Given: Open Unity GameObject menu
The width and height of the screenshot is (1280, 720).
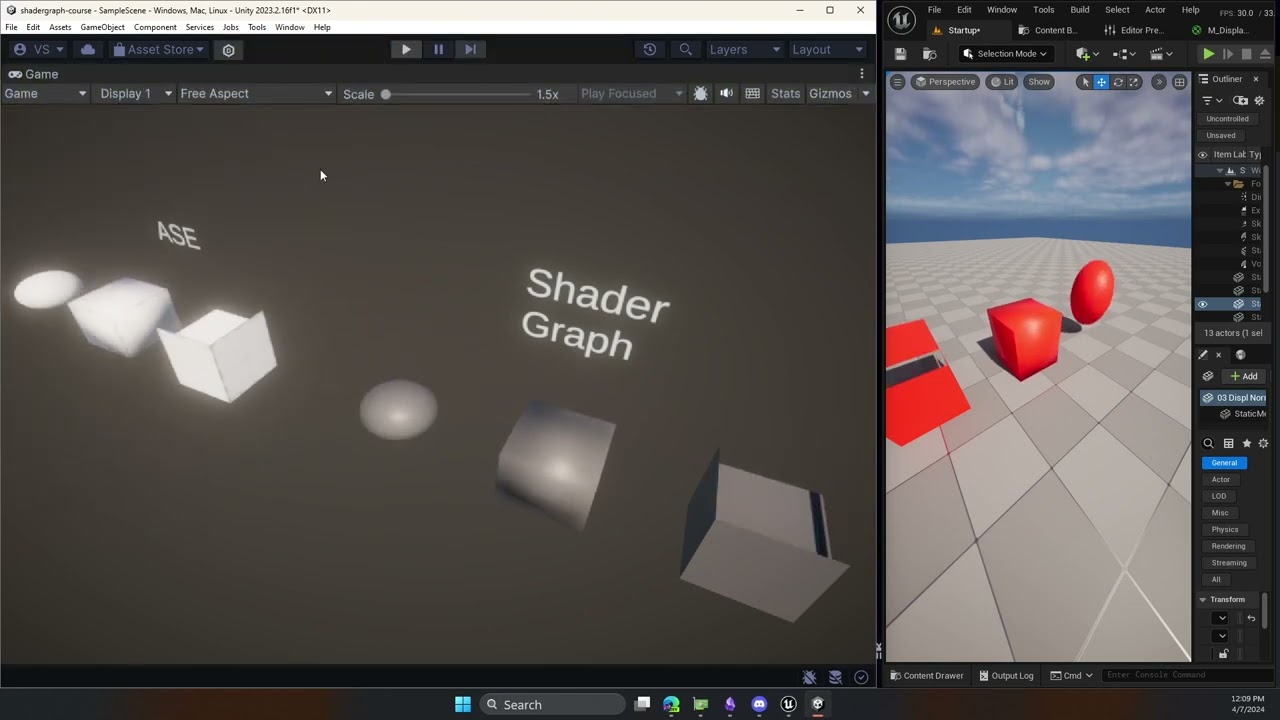Looking at the screenshot, I should [x=101, y=27].
